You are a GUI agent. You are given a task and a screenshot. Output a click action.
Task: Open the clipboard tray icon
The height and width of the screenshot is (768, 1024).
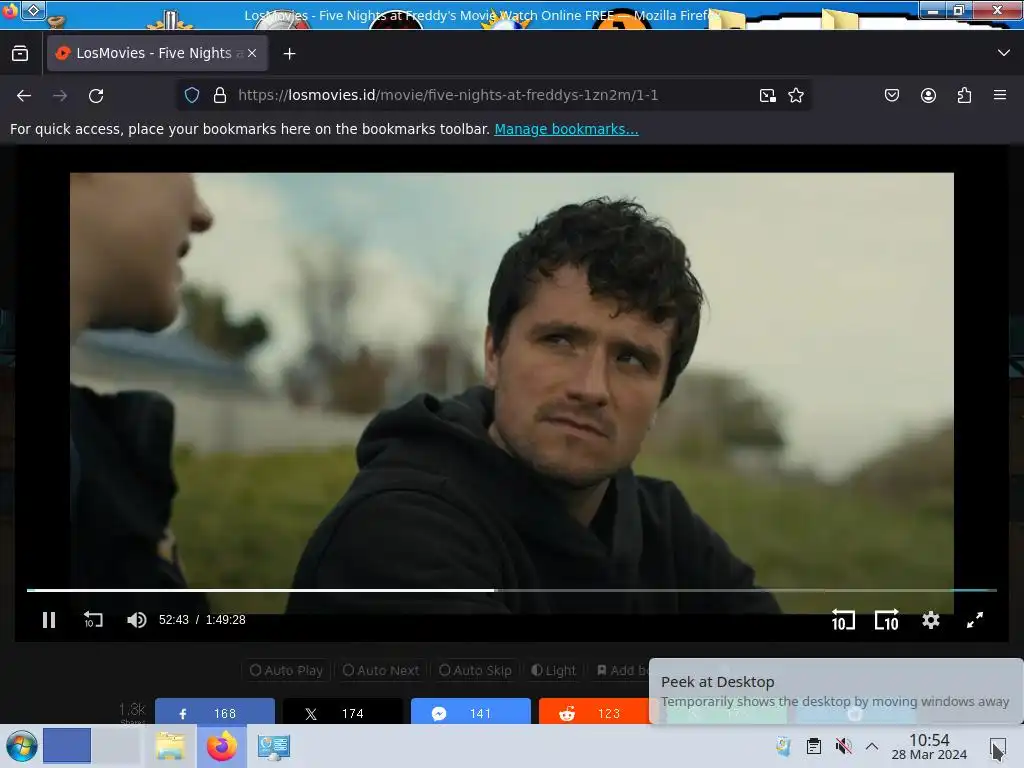point(814,746)
